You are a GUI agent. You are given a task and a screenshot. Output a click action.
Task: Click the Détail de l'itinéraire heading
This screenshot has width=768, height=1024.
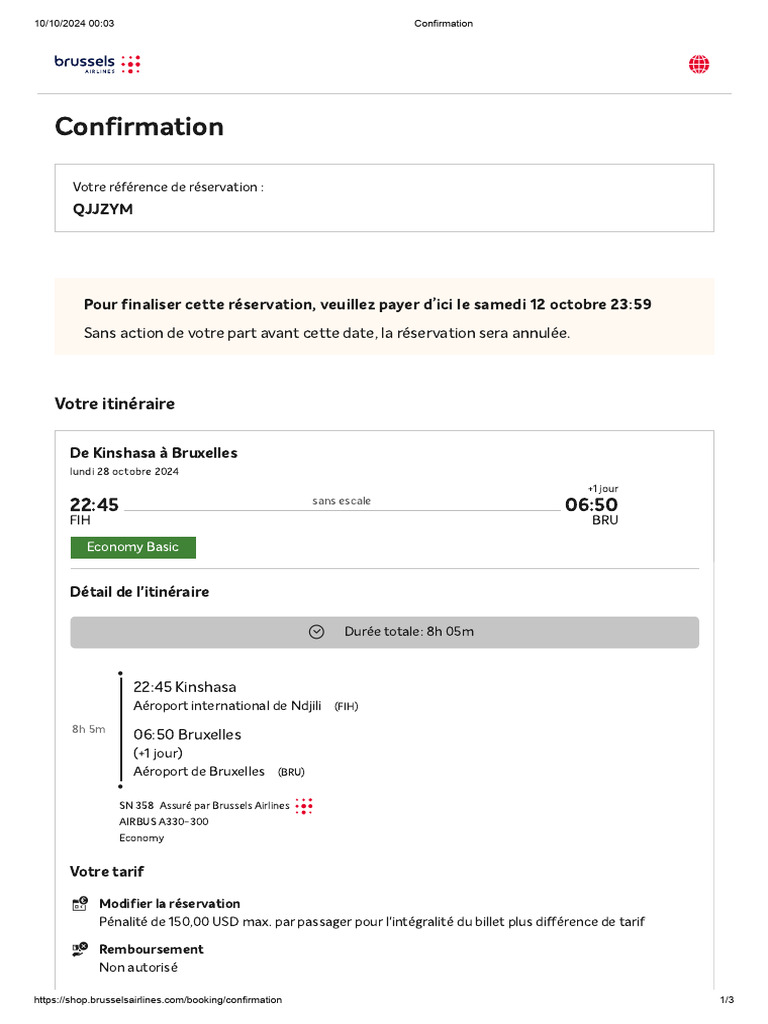point(139,592)
